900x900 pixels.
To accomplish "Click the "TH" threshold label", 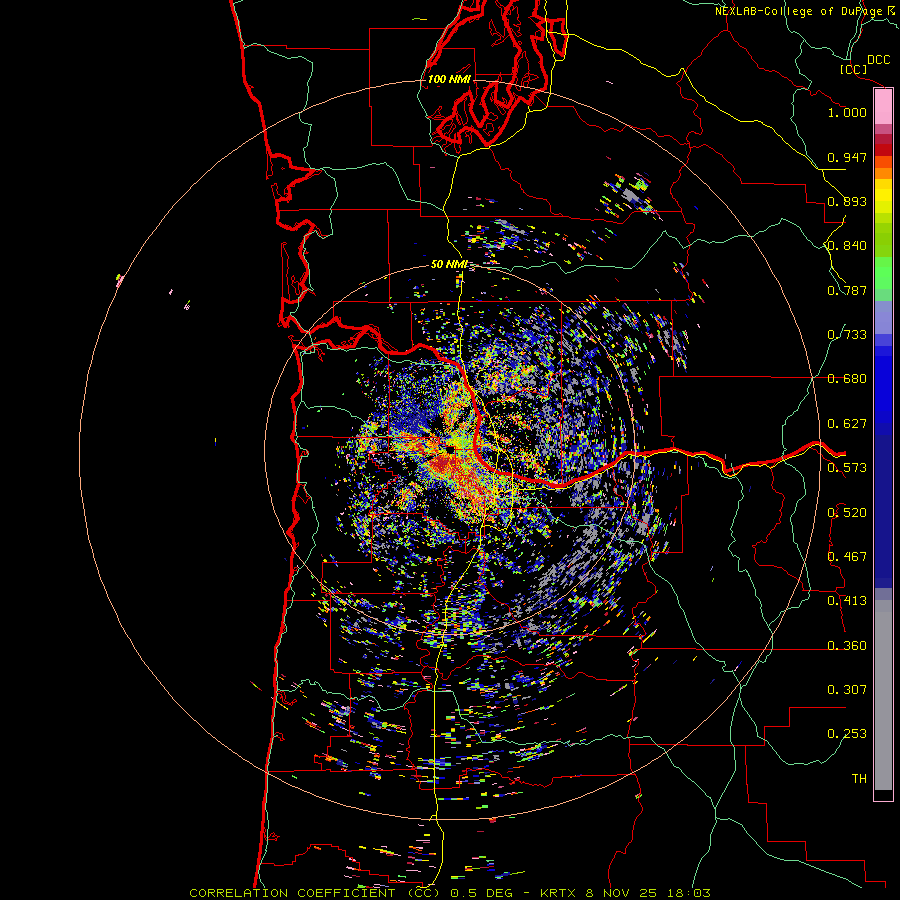I will coord(859,779).
